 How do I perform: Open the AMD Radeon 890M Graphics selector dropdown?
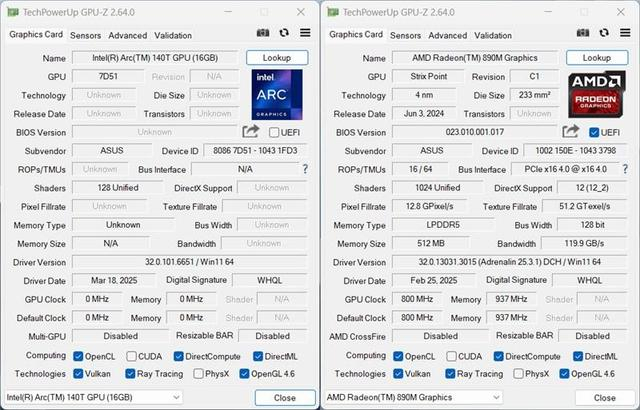[x=413, y=397]
